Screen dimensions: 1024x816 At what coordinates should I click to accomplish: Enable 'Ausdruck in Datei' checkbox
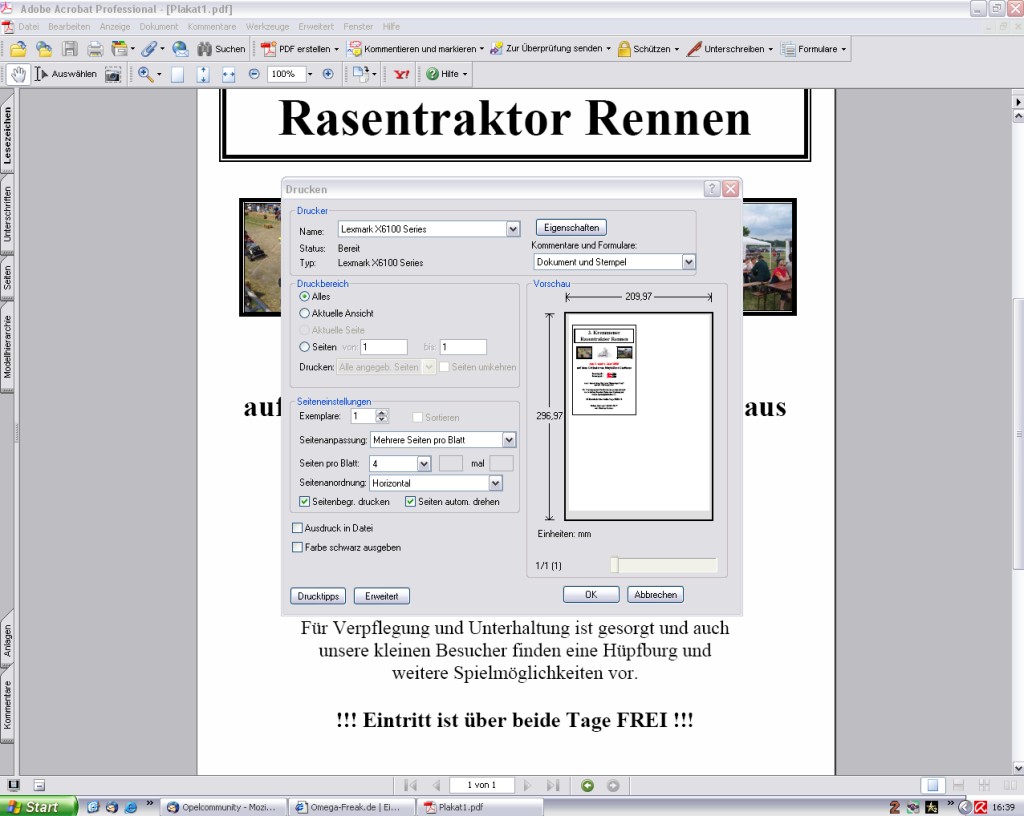click(x=297, y=528)
